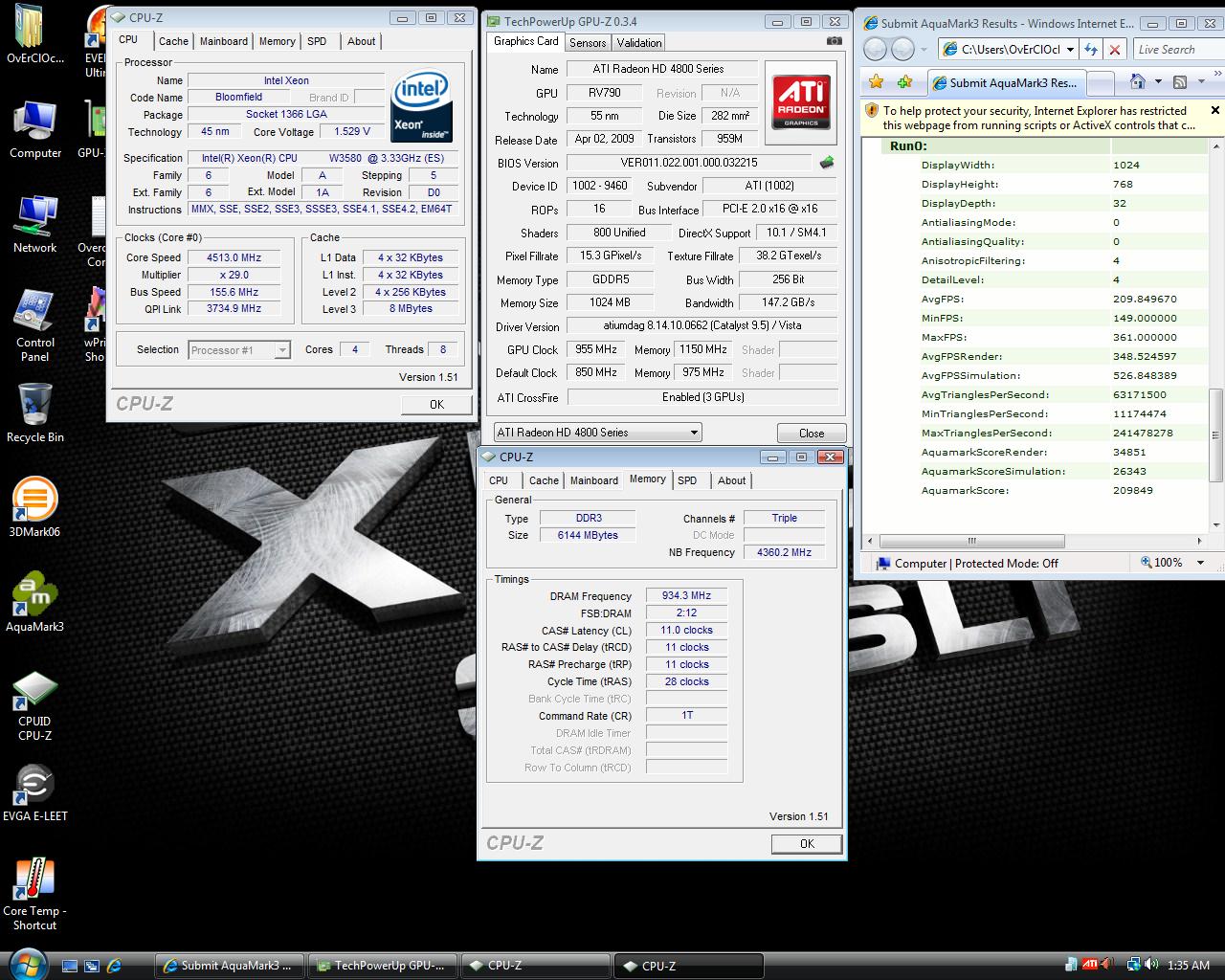Open the OvErClOc folder on desktop
Screen dimensions: 1225x980
(34, 34)
